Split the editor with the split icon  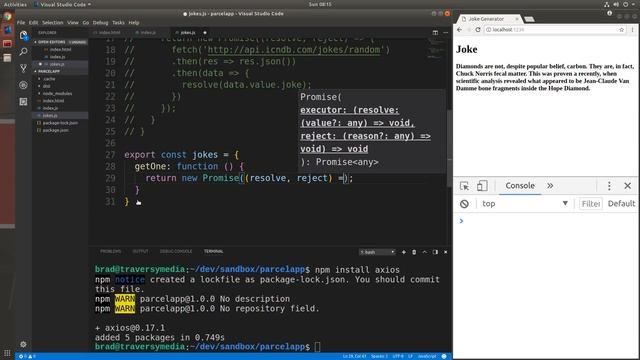(436, 32)
